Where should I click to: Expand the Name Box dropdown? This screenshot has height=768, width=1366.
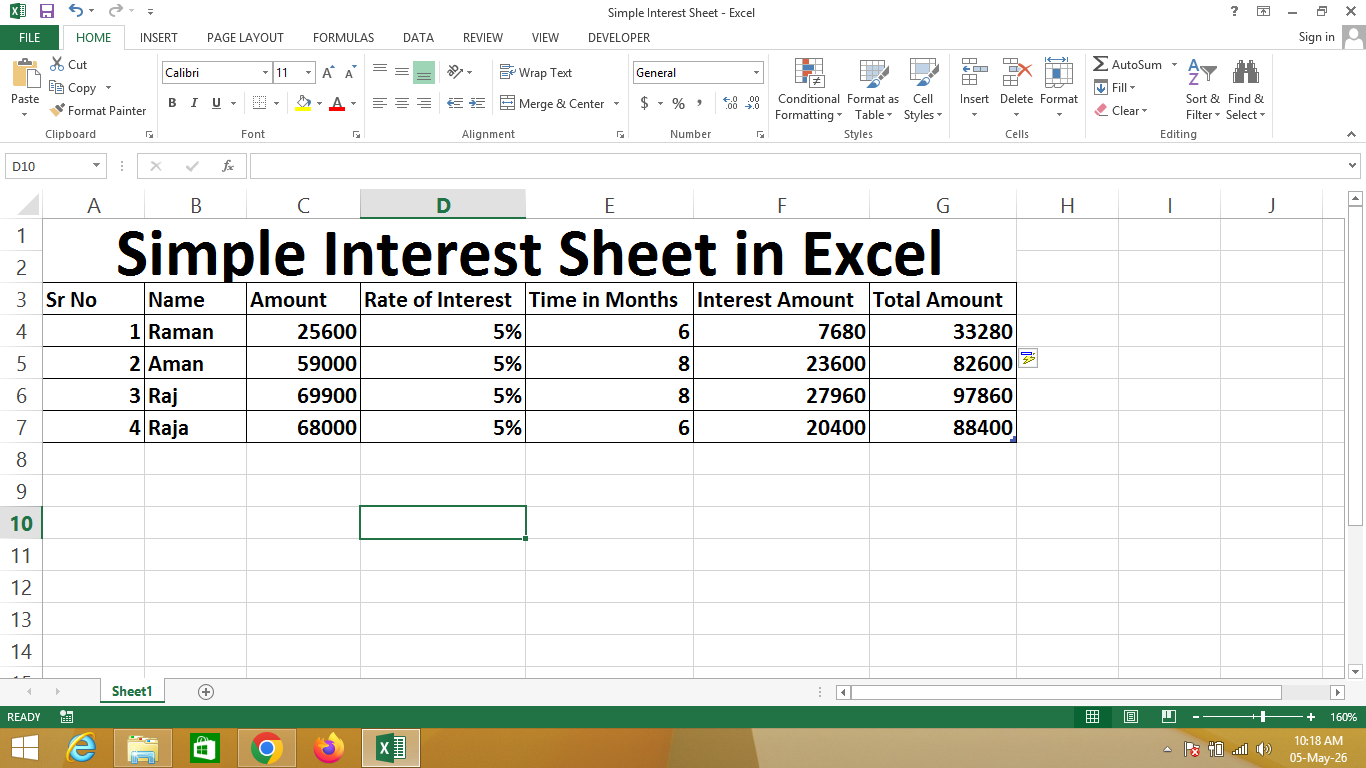point(97,166)
